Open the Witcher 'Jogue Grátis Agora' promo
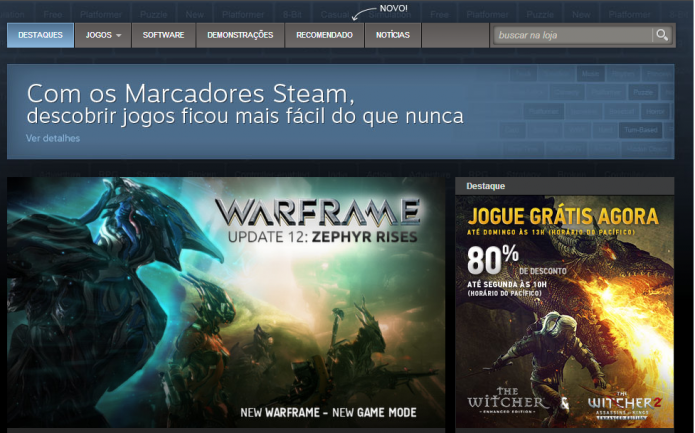 click(565, 311)
